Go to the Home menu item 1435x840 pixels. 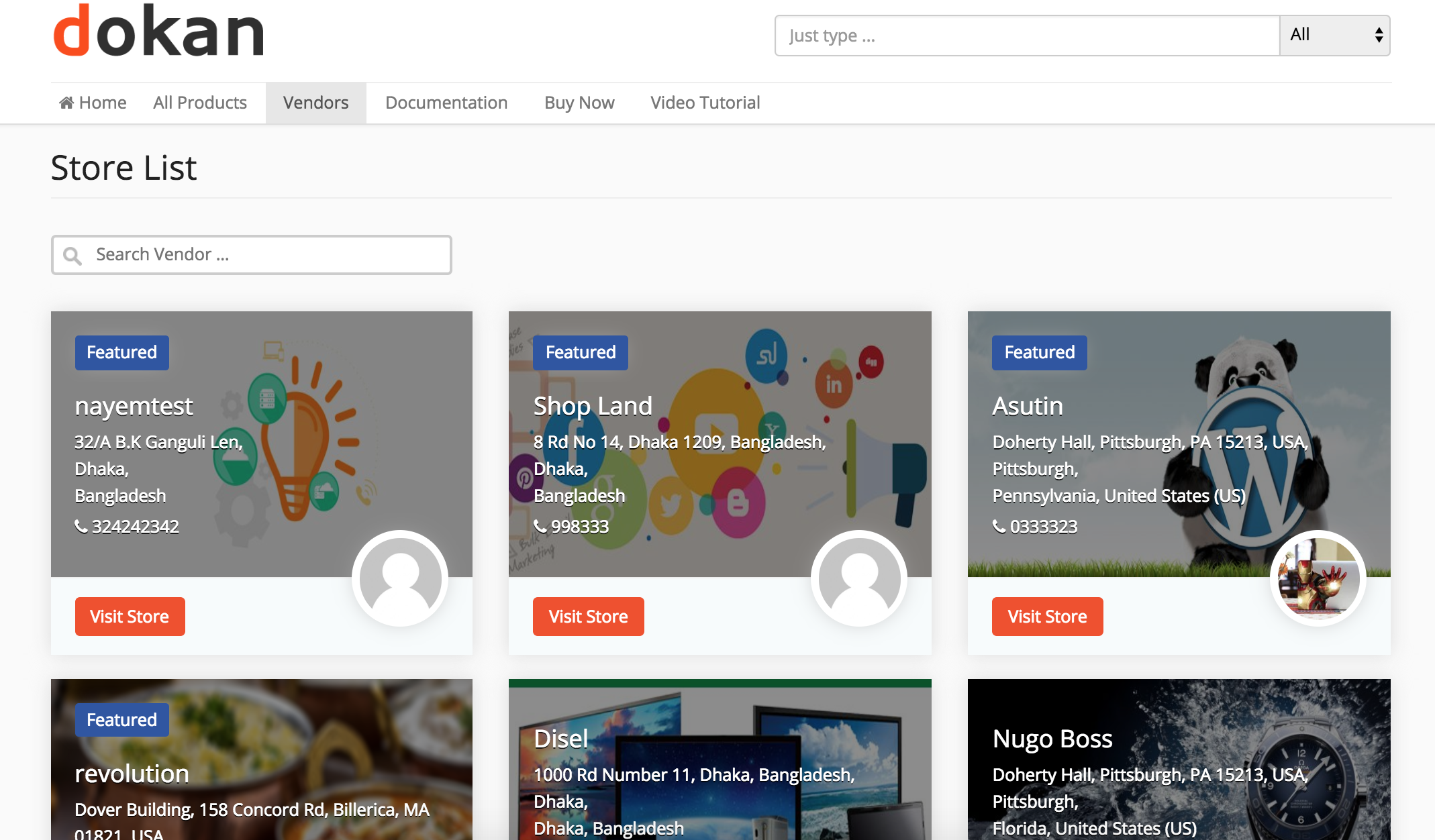click(93, 103)
